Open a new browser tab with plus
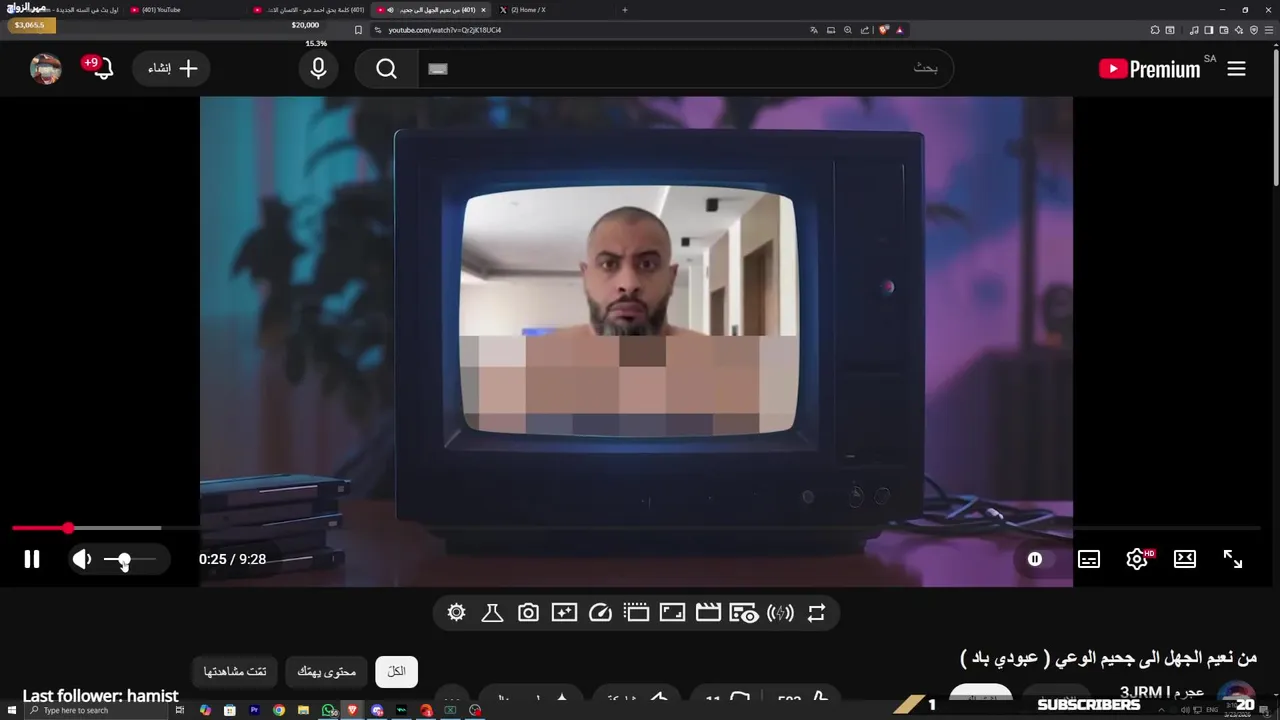 click(x=625, y=10)
